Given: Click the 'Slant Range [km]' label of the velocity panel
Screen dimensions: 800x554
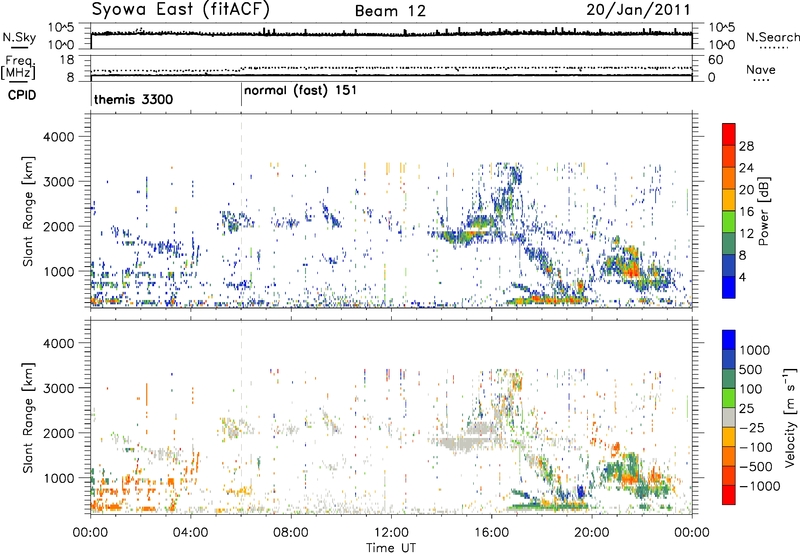Looking at the screenshot, I should 28,417.
